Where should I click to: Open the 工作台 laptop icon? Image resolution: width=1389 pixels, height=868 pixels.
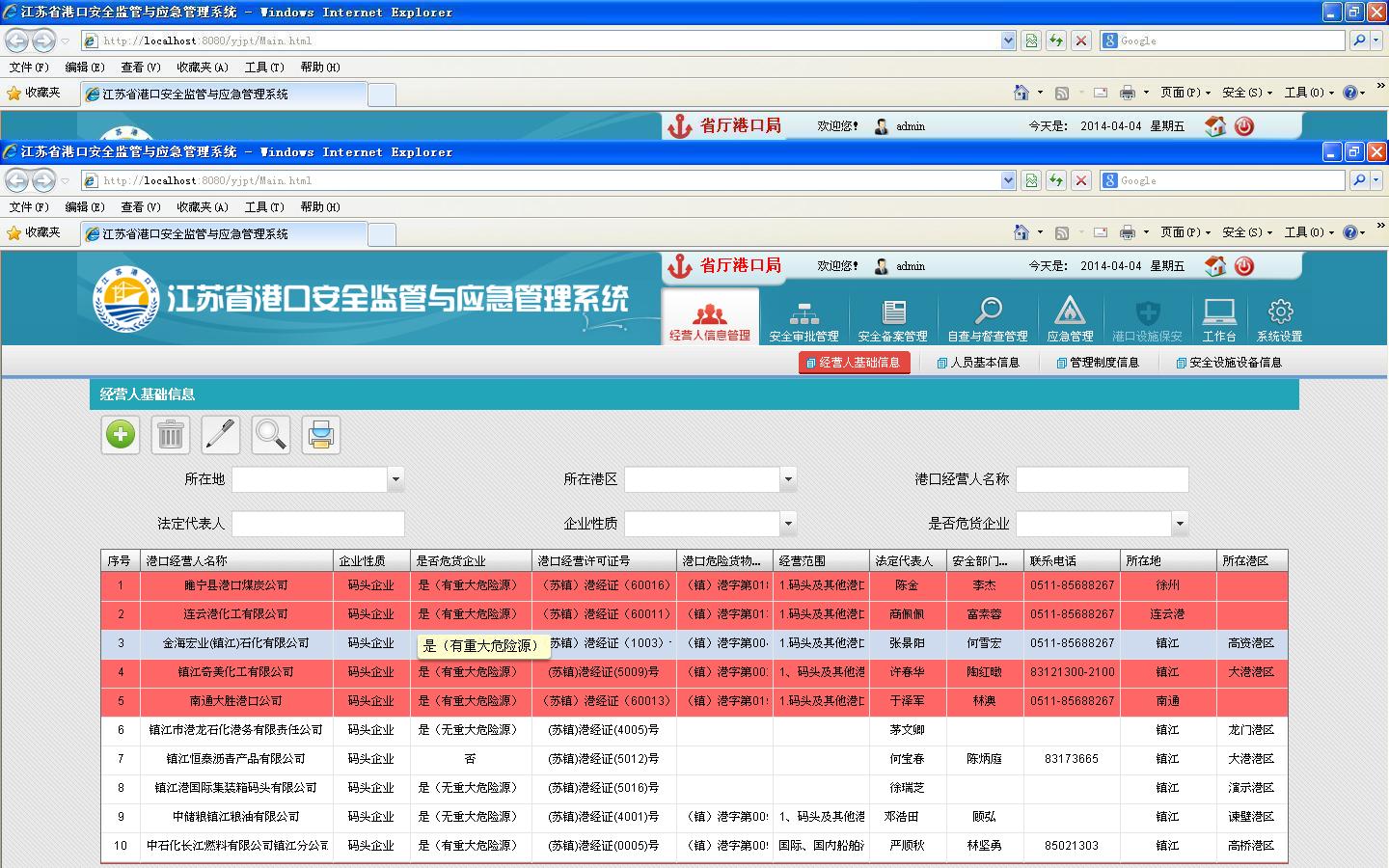pyautogui.click(x=1219, y=319)
